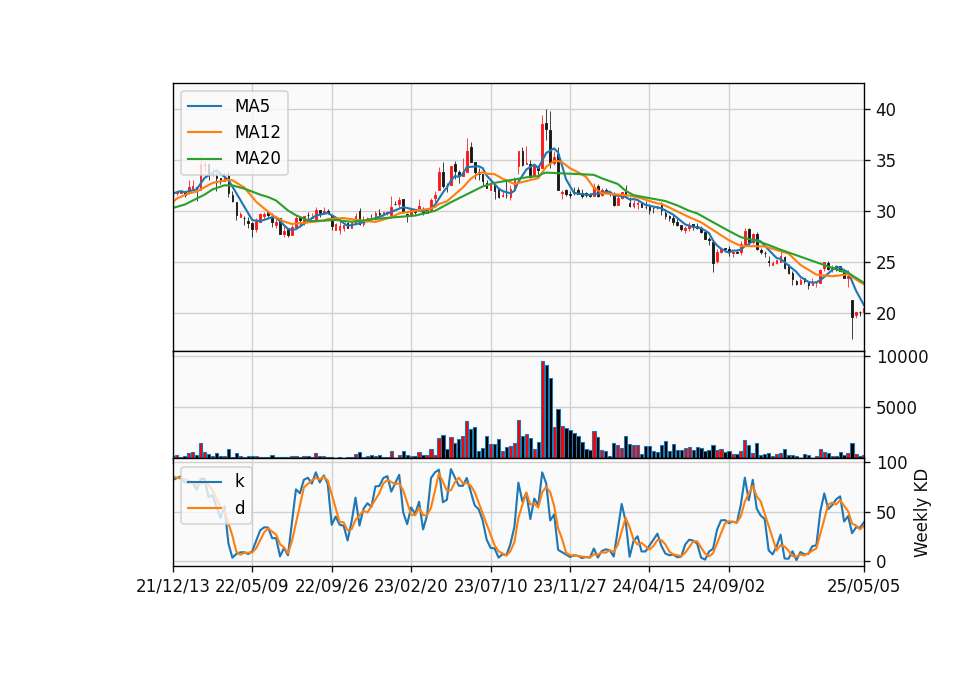Click the latest black candlestick near price 20

852,318
